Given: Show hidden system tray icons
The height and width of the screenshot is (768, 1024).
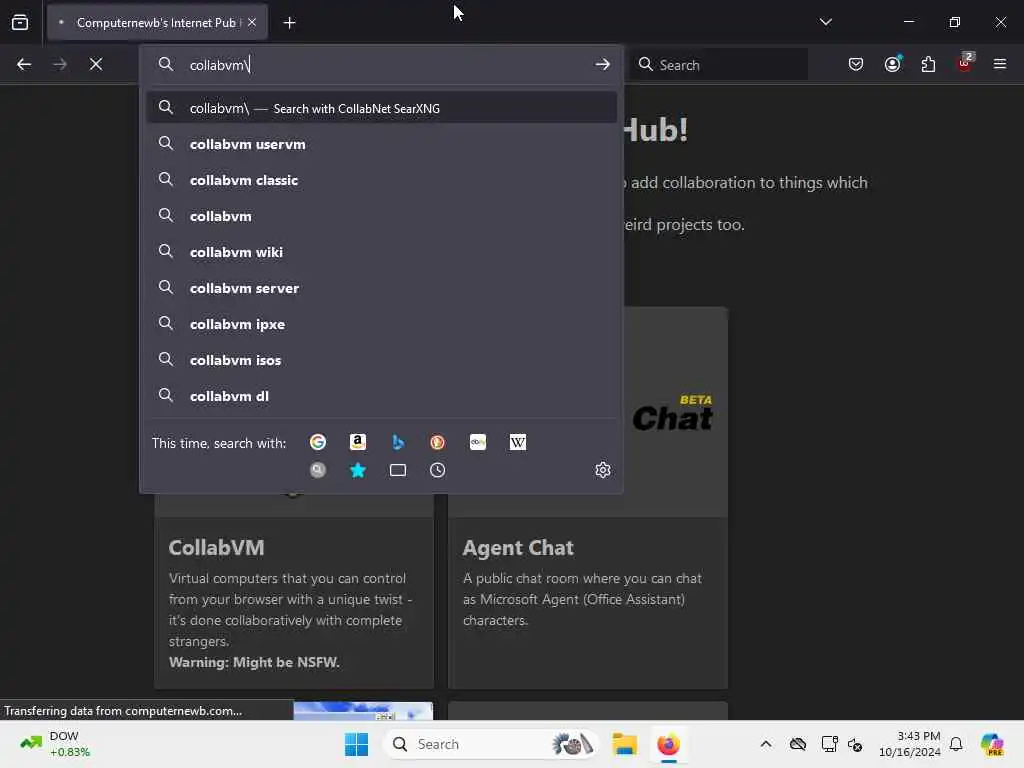Looking at the screenshot, I should [x=765, y=744].
